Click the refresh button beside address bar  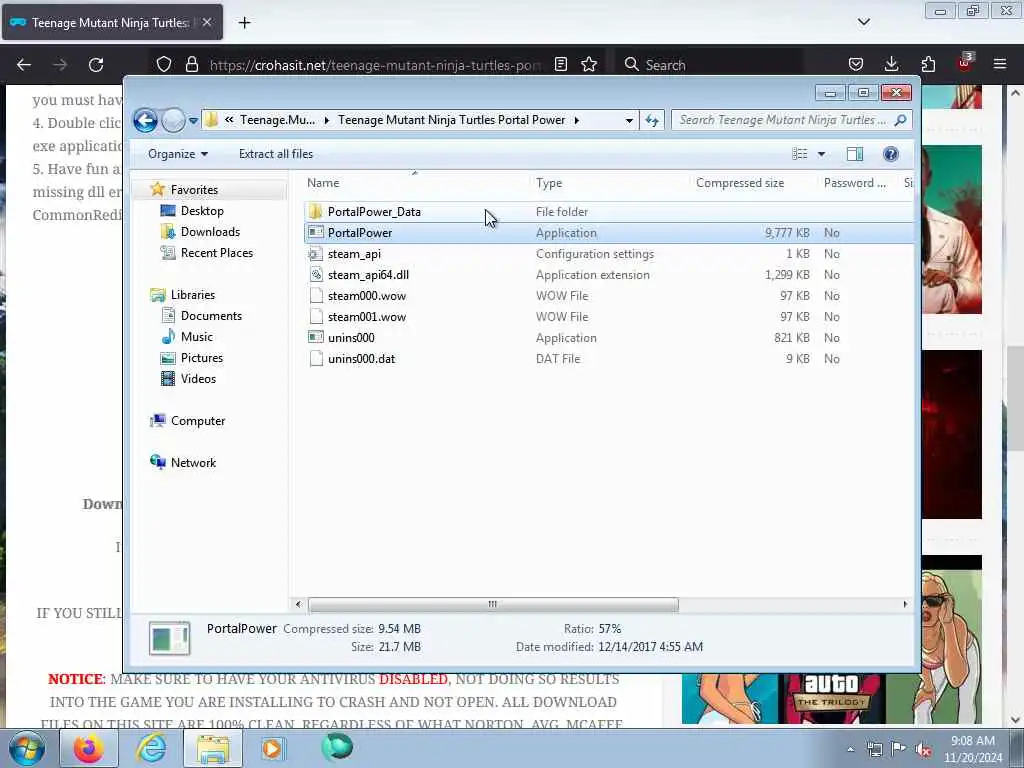pos(652,120)
